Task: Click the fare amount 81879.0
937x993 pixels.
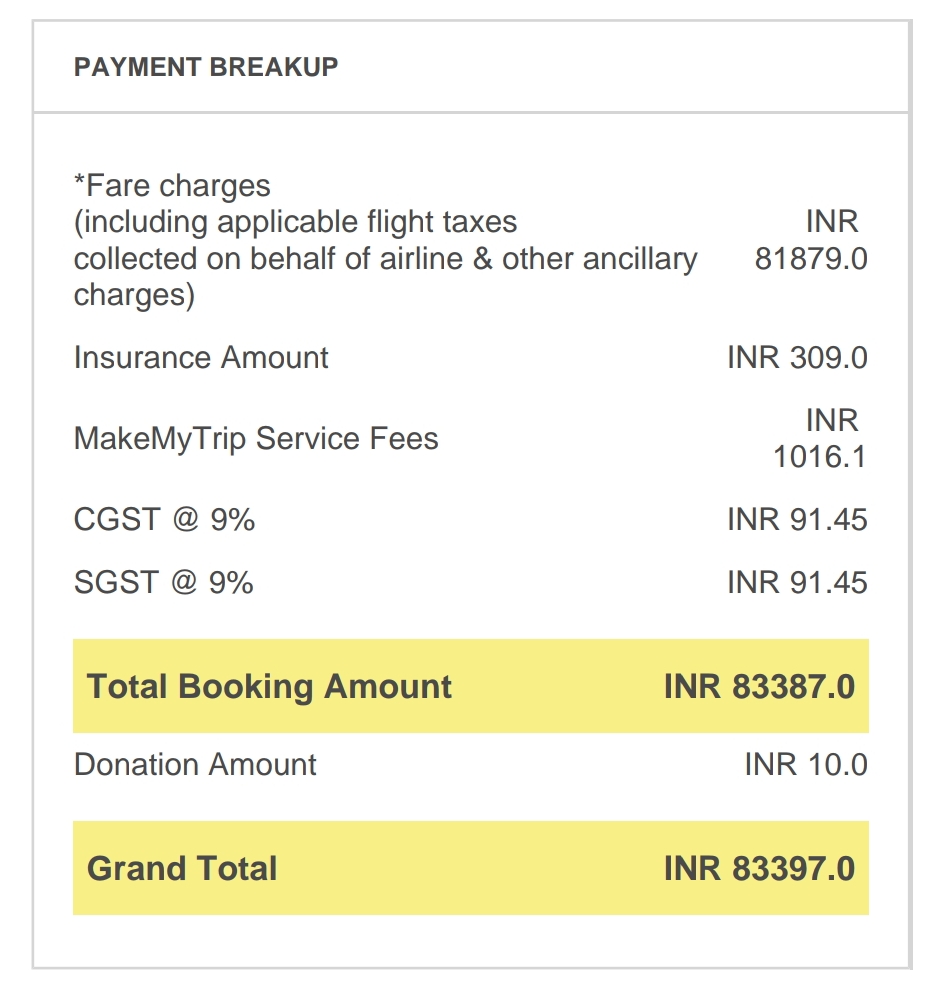Action: tap(810, 259)
